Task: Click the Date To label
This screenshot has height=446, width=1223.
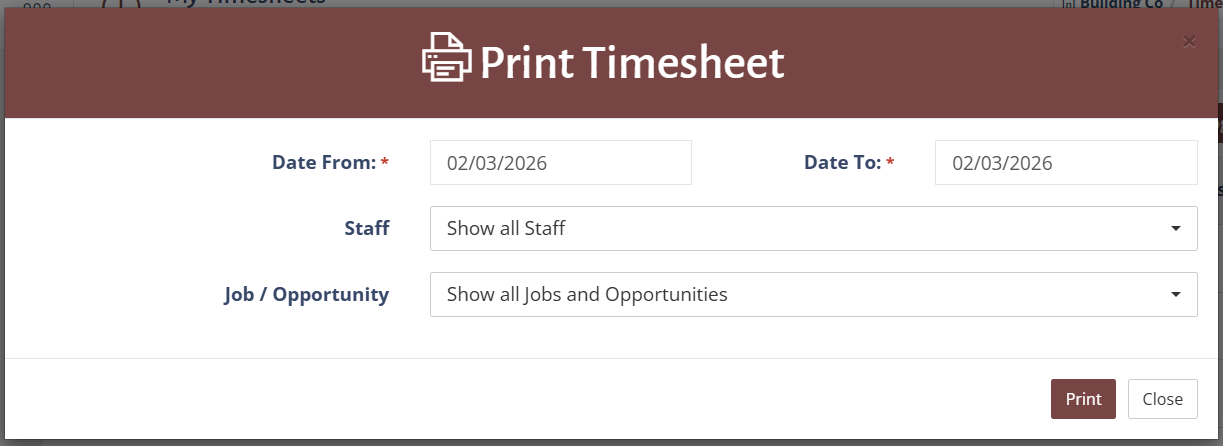Action: tap(842, 162)
